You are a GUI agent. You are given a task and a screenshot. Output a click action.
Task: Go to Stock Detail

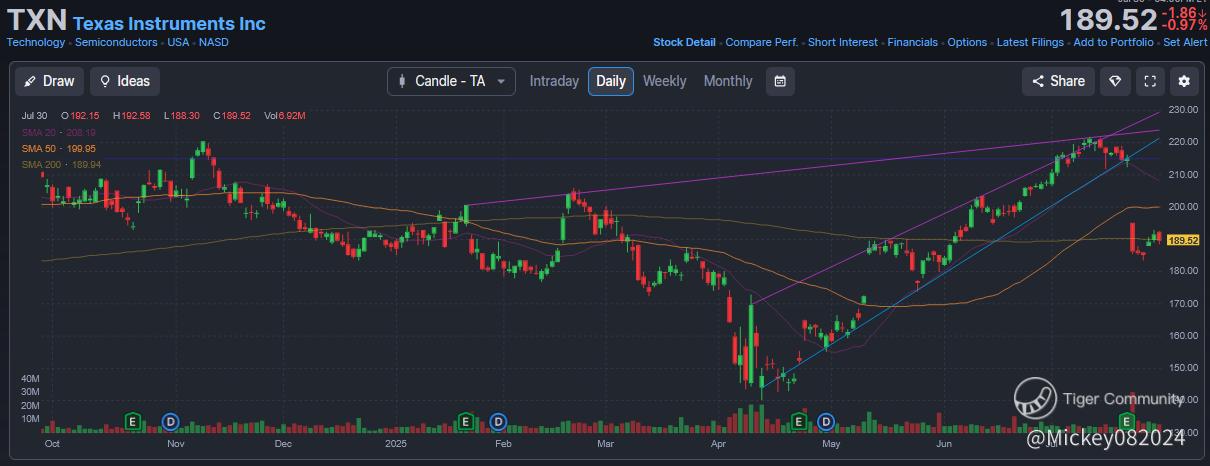[x=684, y=42]
